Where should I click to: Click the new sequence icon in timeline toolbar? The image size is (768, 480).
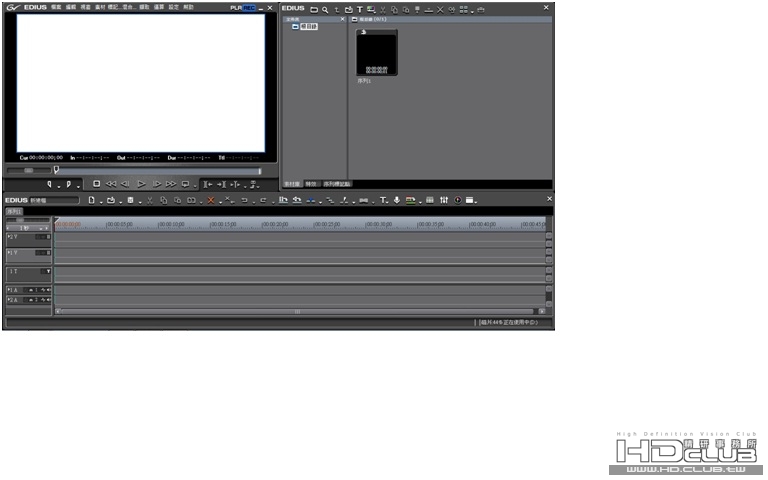tap(92, 200)
